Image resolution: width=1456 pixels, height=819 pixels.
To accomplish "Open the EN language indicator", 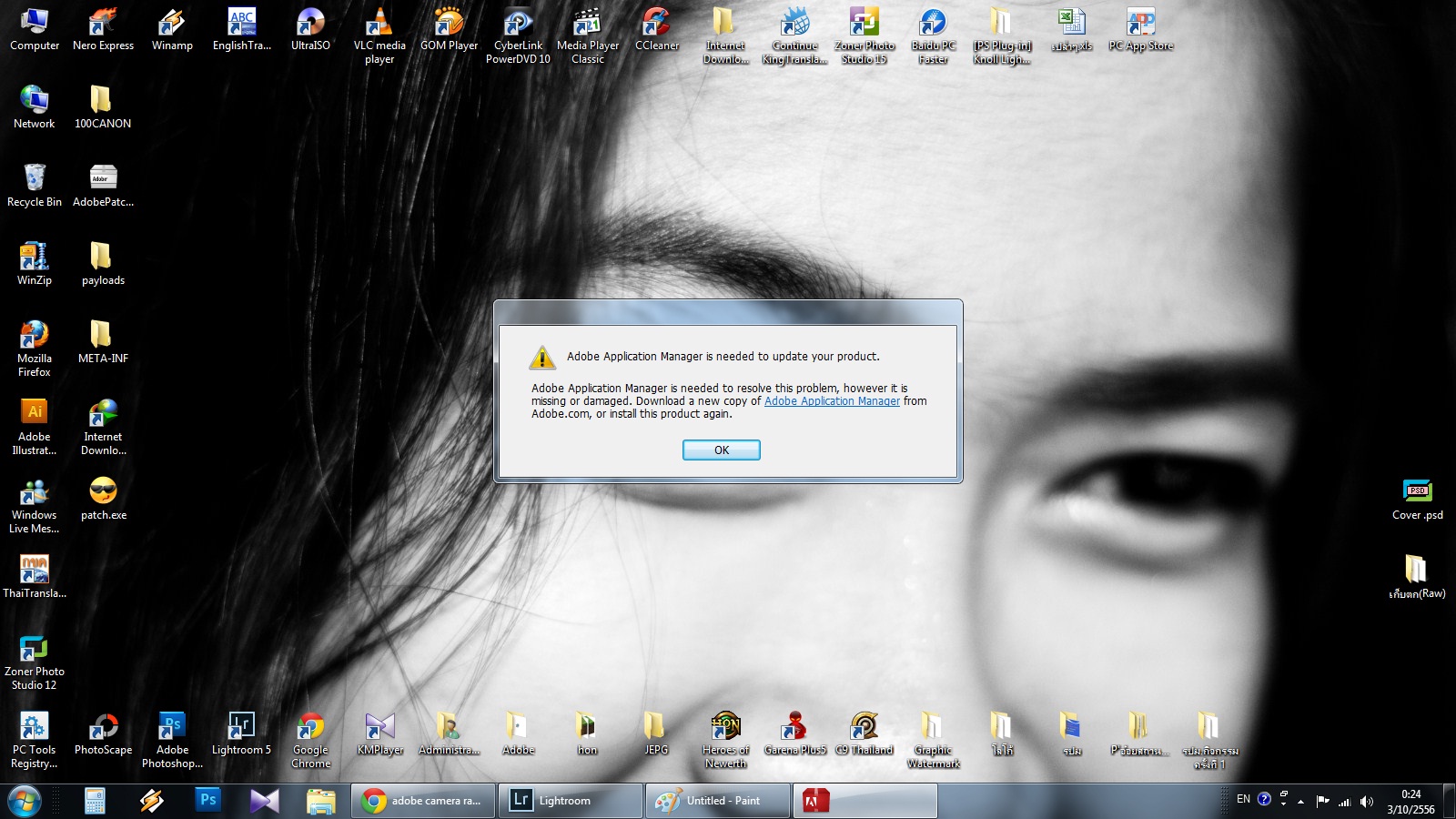I will 1243,799.
